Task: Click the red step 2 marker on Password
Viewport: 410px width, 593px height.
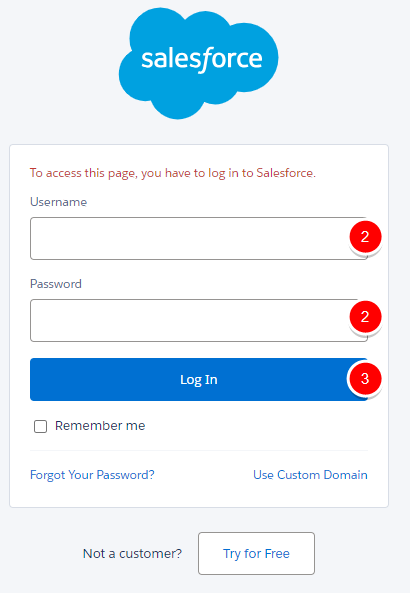Action: [365, 317]
